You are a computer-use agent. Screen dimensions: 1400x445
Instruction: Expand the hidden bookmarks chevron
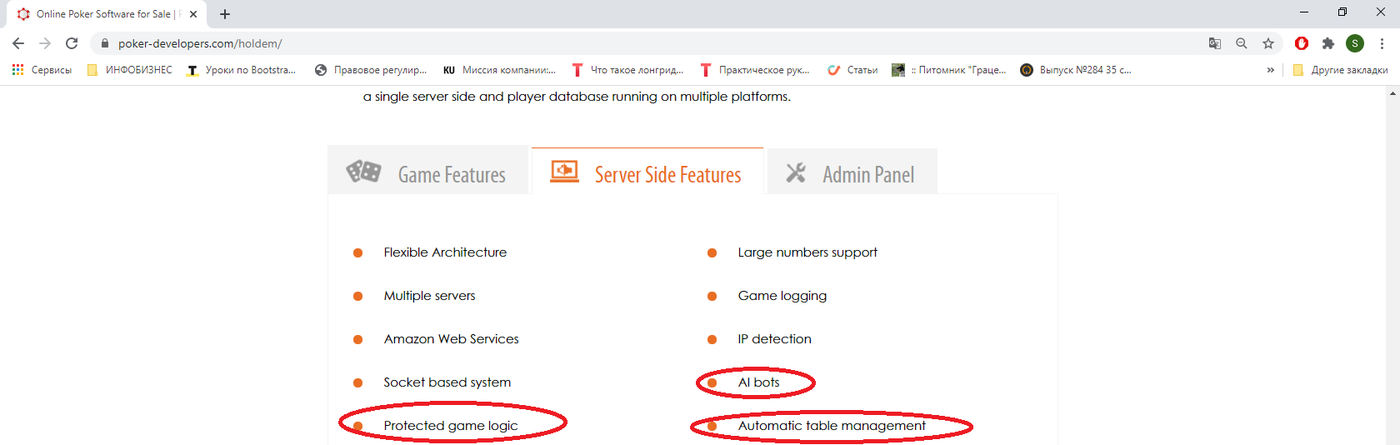point(1271,70)
